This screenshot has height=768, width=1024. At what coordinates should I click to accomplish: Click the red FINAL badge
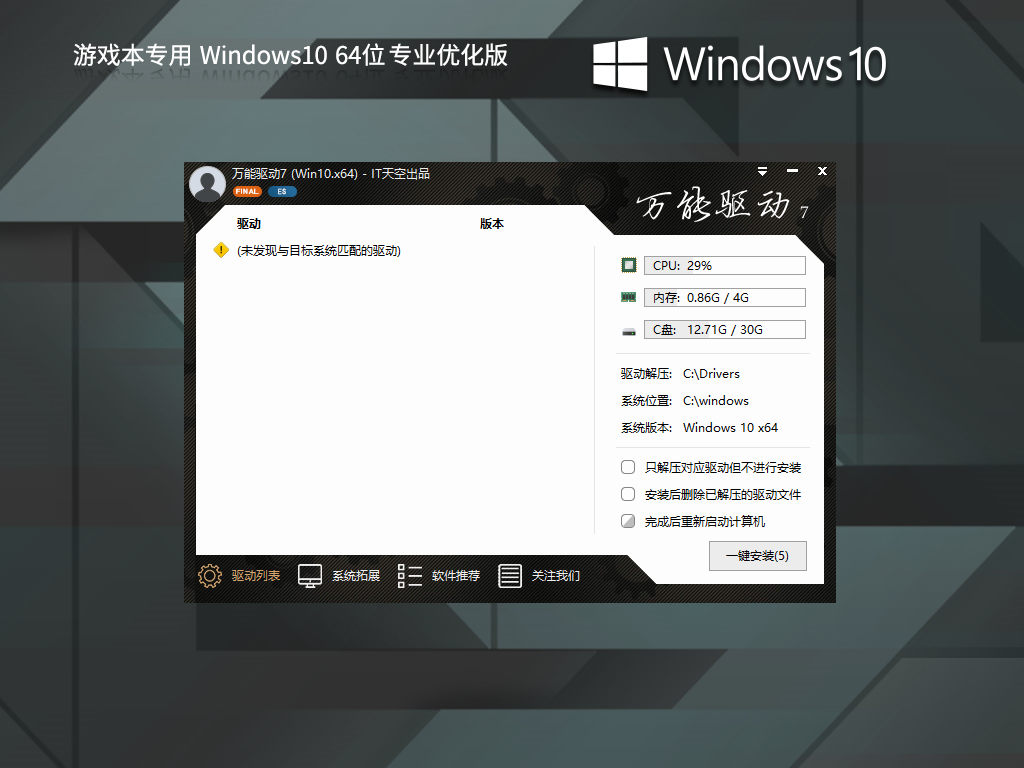click(x=247, y=191)
